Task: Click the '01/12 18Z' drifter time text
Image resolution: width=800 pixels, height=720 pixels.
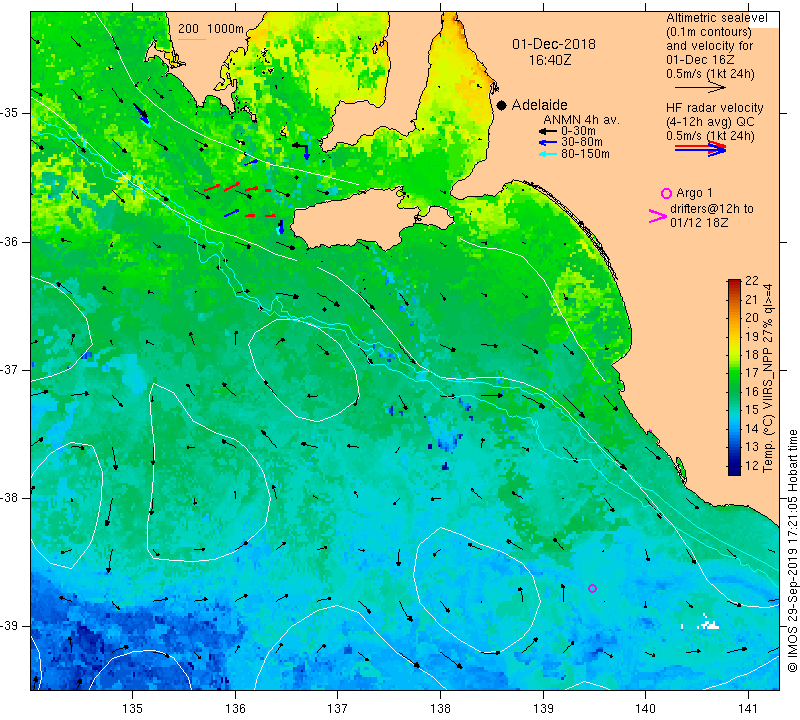Action: tap(699, 222)
